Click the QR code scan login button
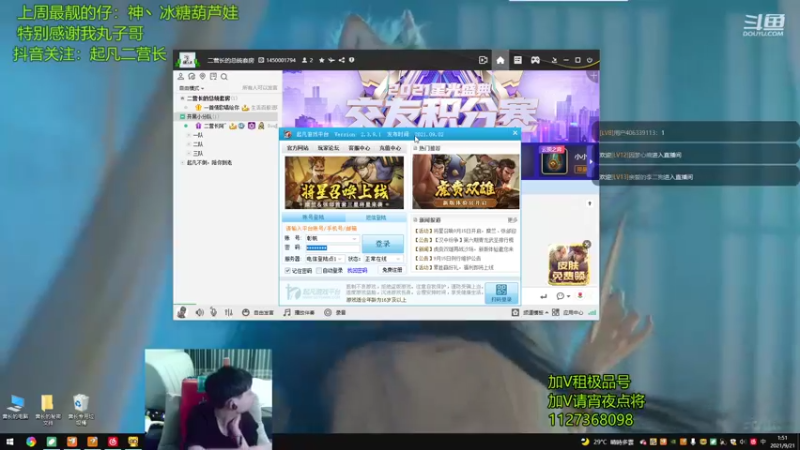This screenshot has height=450, width=800. click(501, 293)
